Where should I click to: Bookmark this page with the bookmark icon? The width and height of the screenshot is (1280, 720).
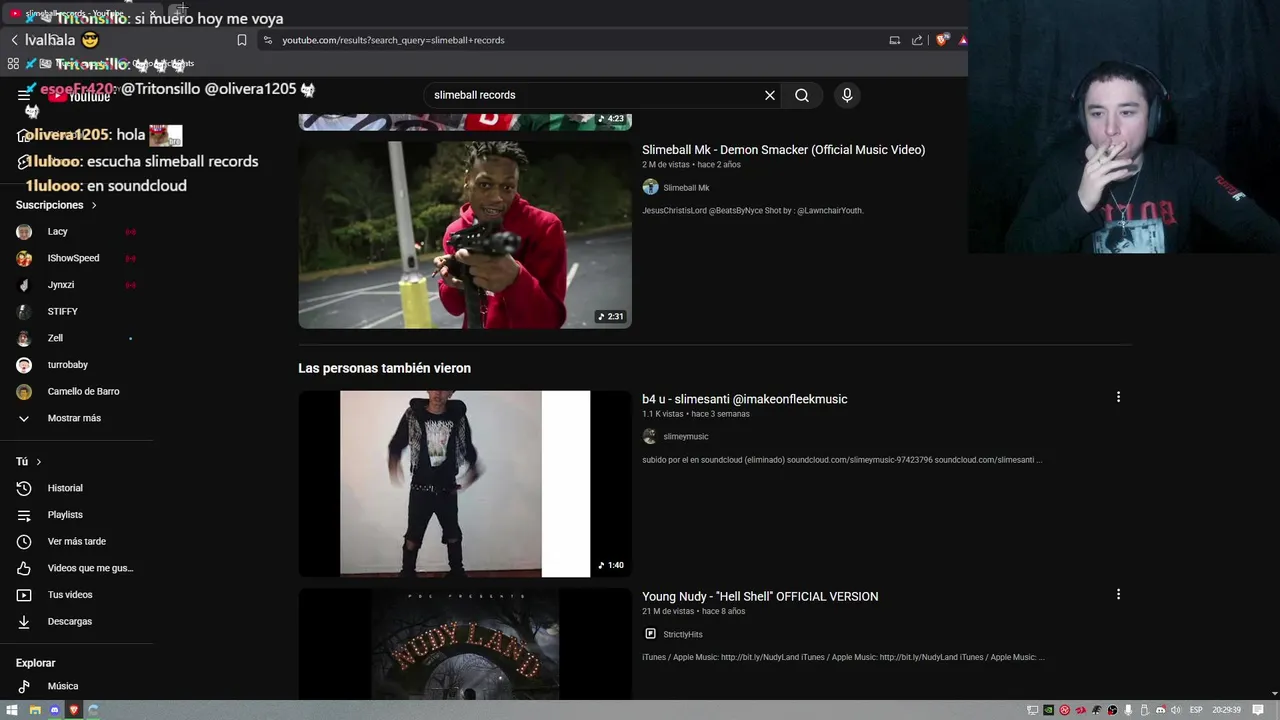click(242, 40)
